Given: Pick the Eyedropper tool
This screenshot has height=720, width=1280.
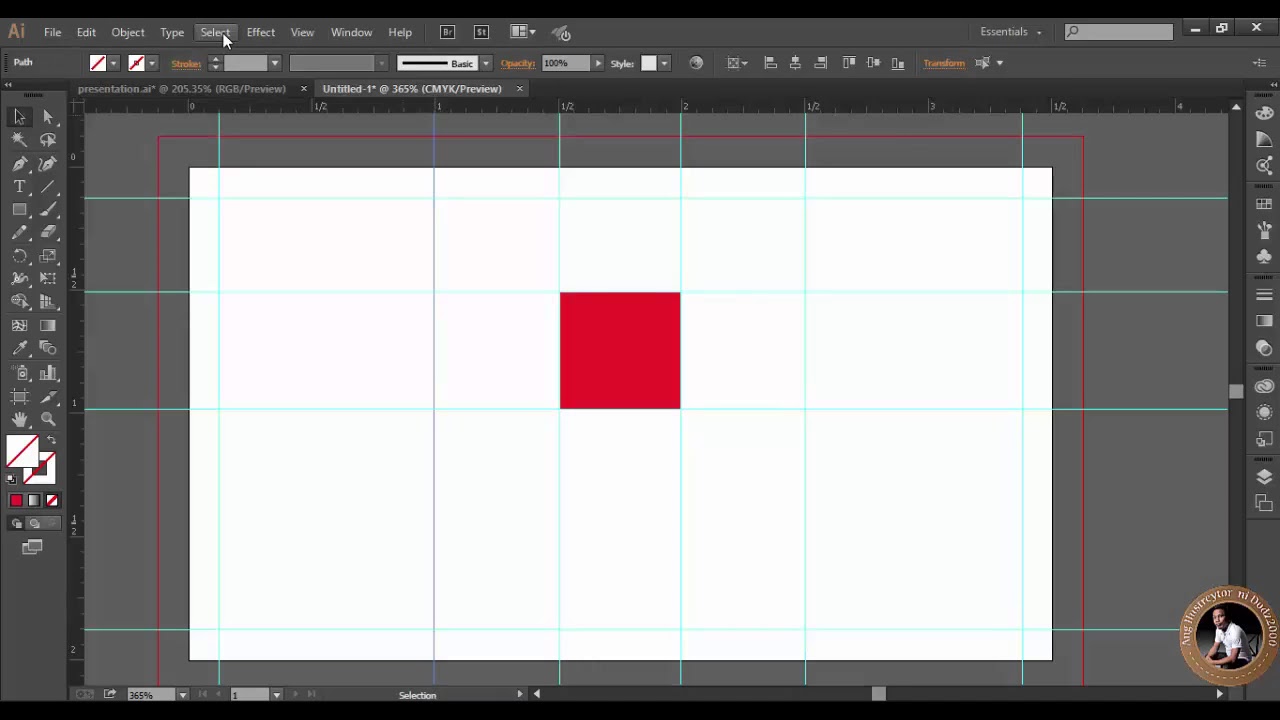Looking at the screenshot, I should click(x=19, y=348).
